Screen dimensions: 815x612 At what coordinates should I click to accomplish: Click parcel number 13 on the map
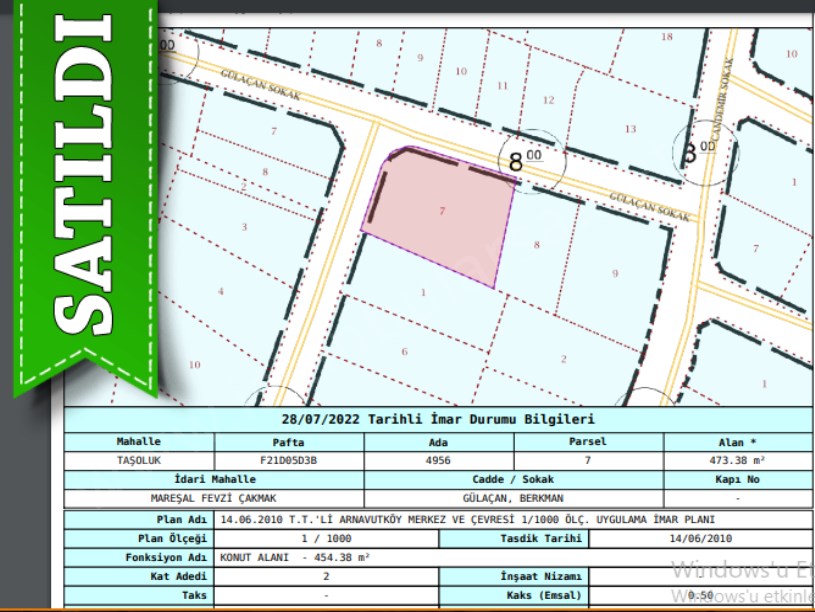click(x=629, y=129)
